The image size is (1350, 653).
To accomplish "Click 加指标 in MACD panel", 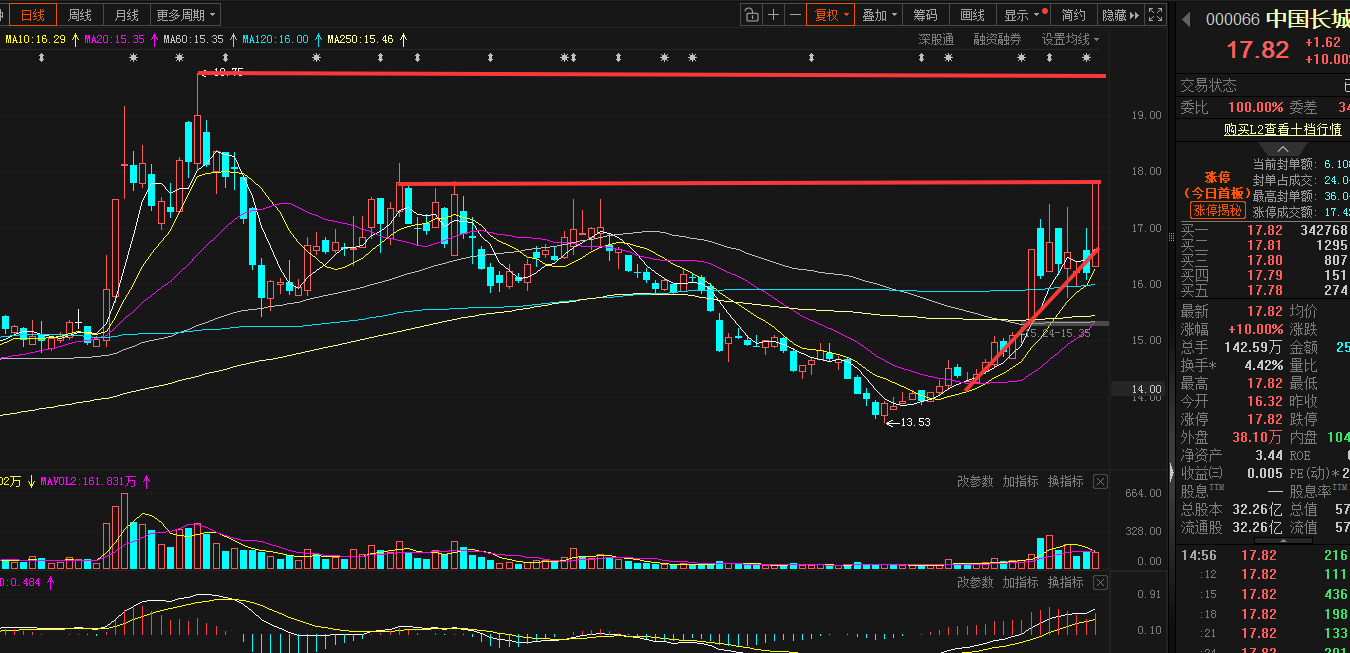I will tap(1021, 582).
